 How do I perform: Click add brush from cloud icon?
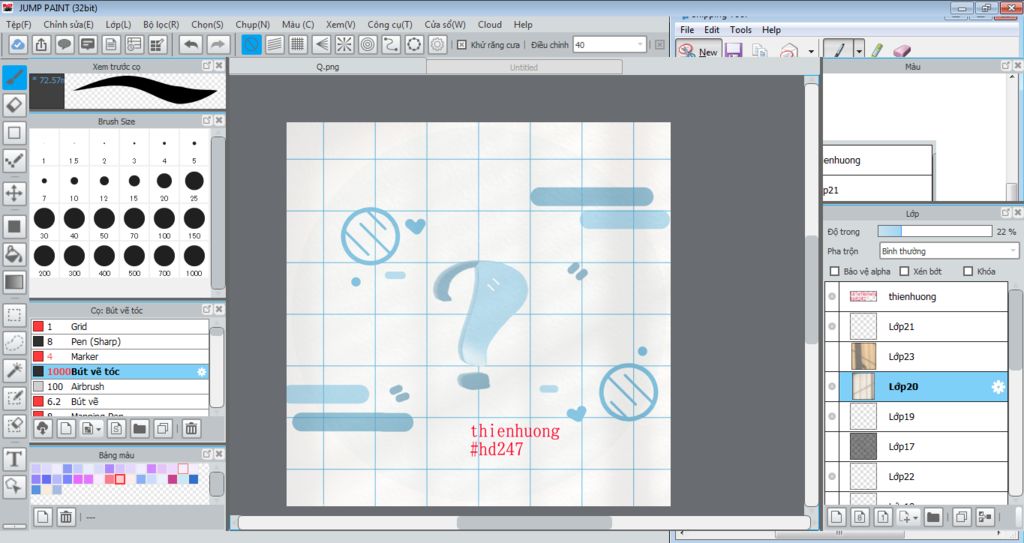coord(42,429)
